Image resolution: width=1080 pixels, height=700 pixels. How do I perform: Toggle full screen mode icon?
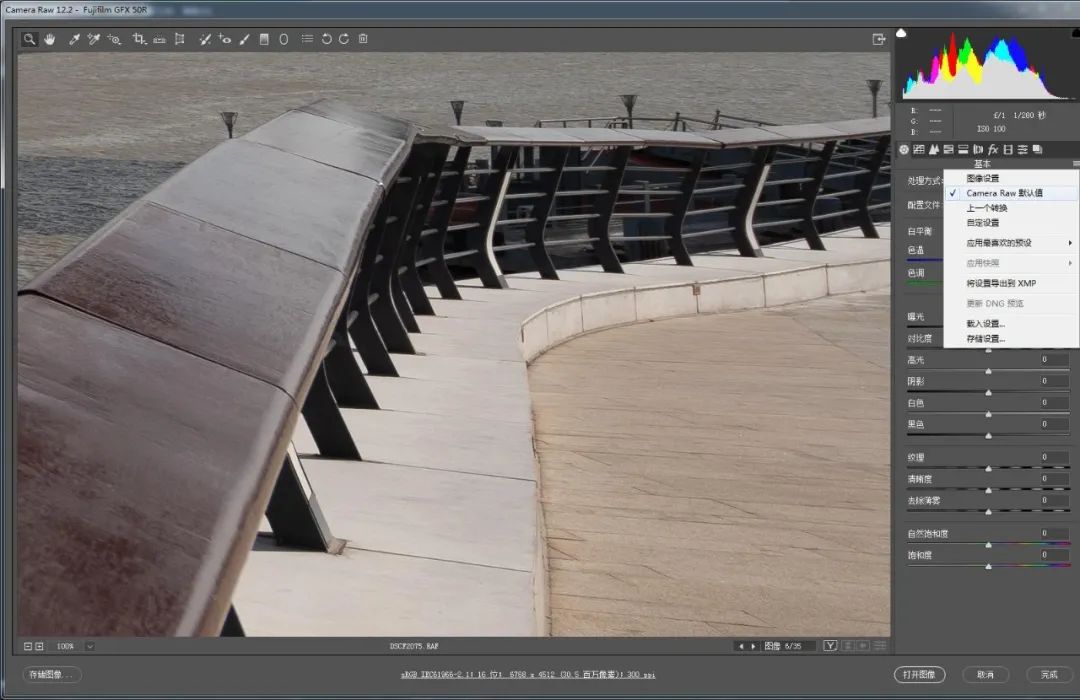pyautogui.click(x=879, y=39)
